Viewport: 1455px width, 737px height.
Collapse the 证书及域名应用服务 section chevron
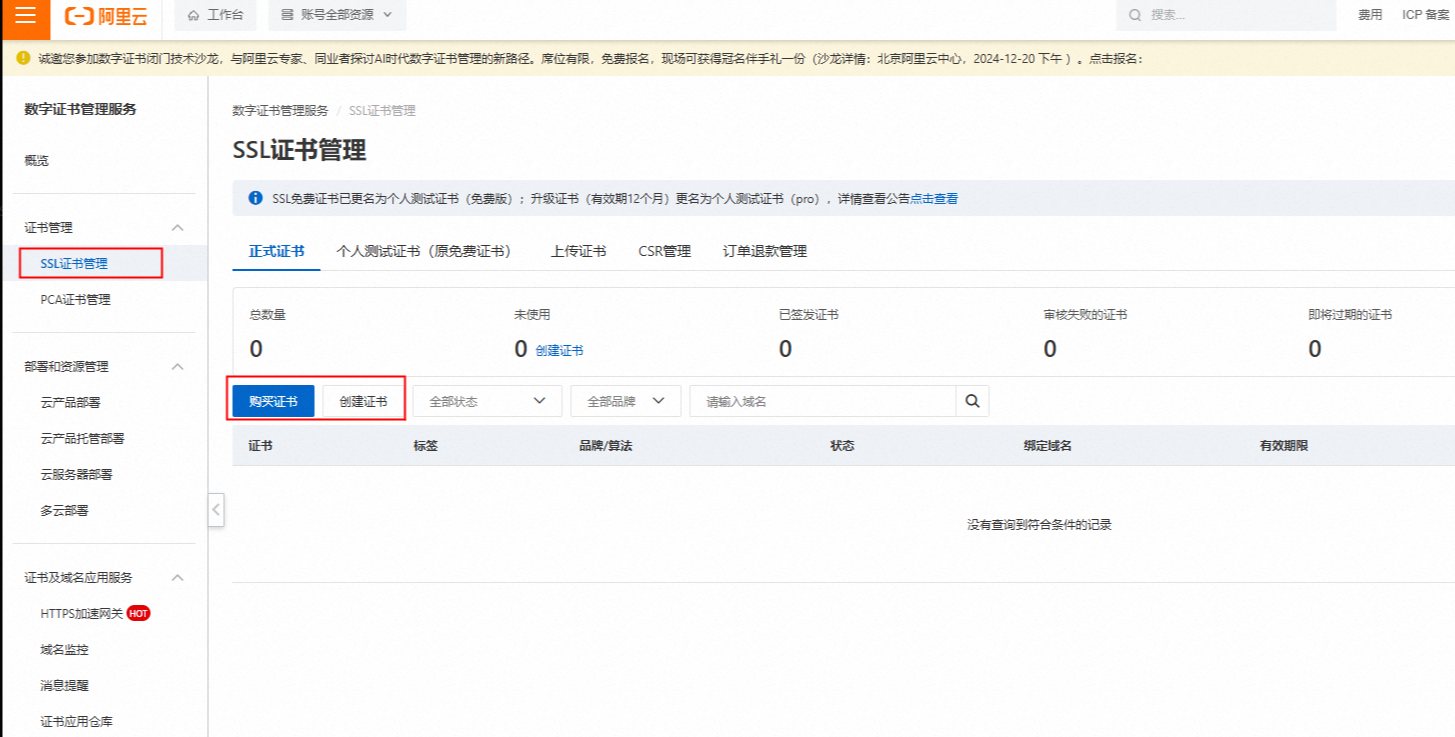tap(178, 577)
